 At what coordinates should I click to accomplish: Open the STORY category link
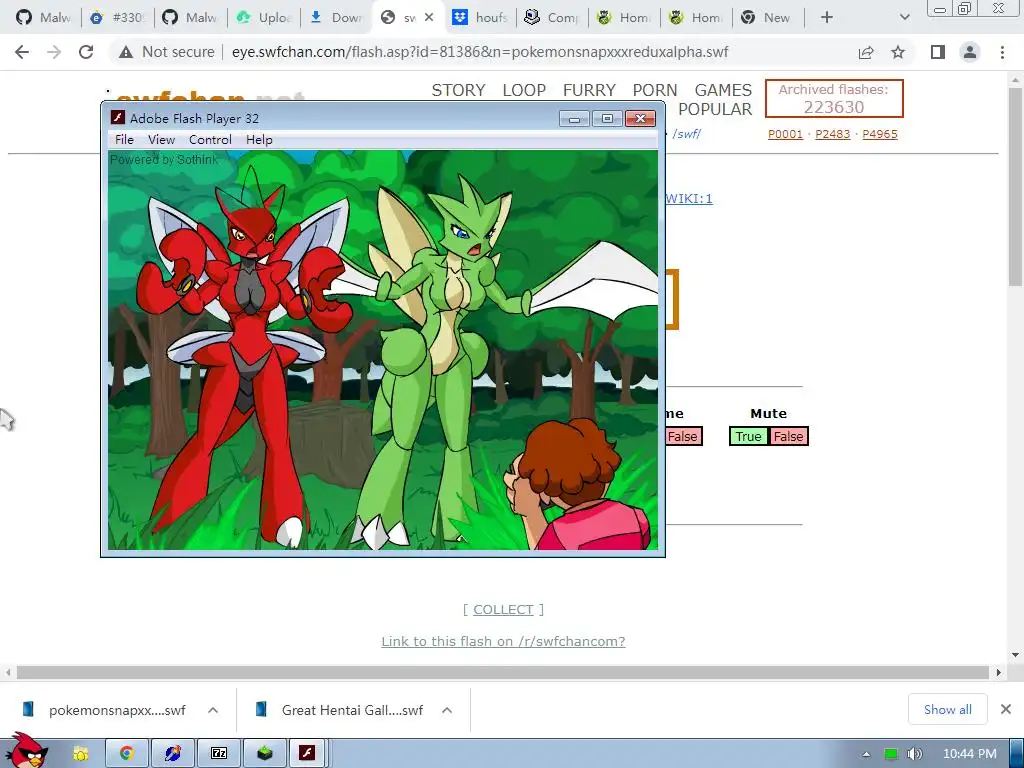coord(458,90)
